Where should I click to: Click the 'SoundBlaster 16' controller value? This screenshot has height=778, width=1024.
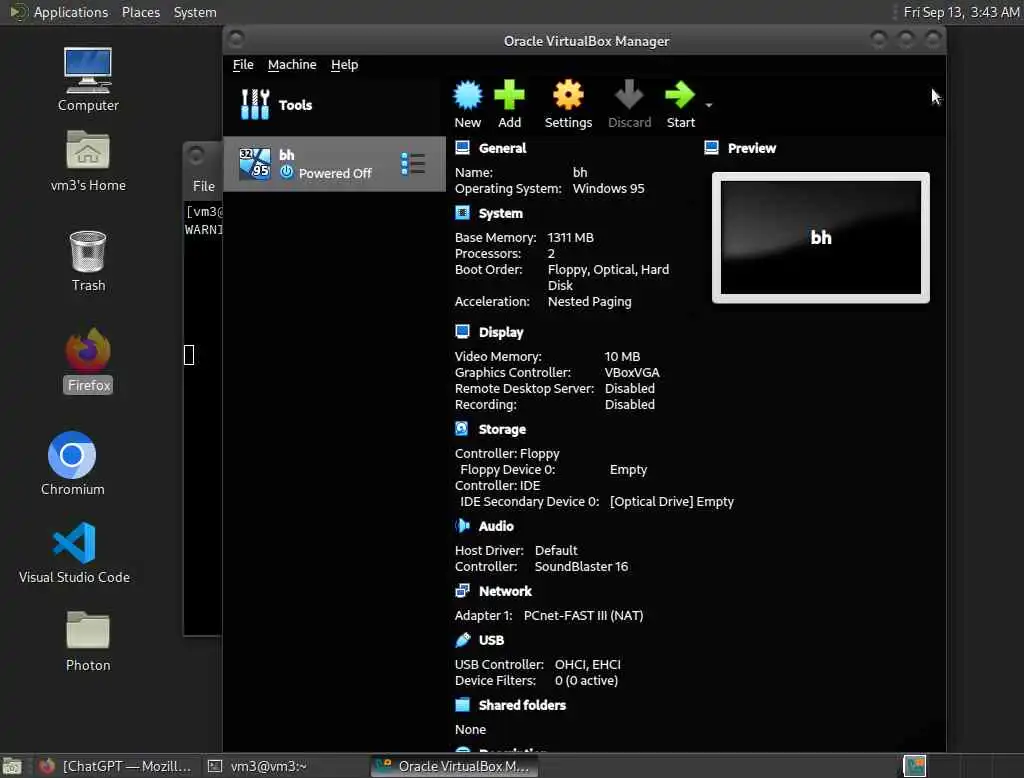(581, 567)
